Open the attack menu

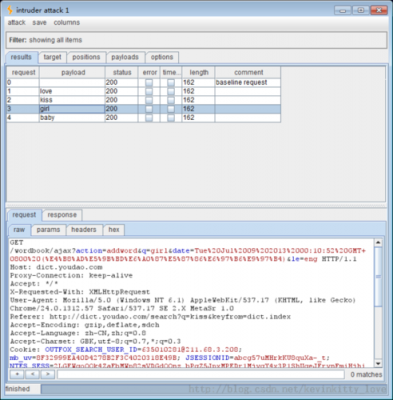(16, 23)
